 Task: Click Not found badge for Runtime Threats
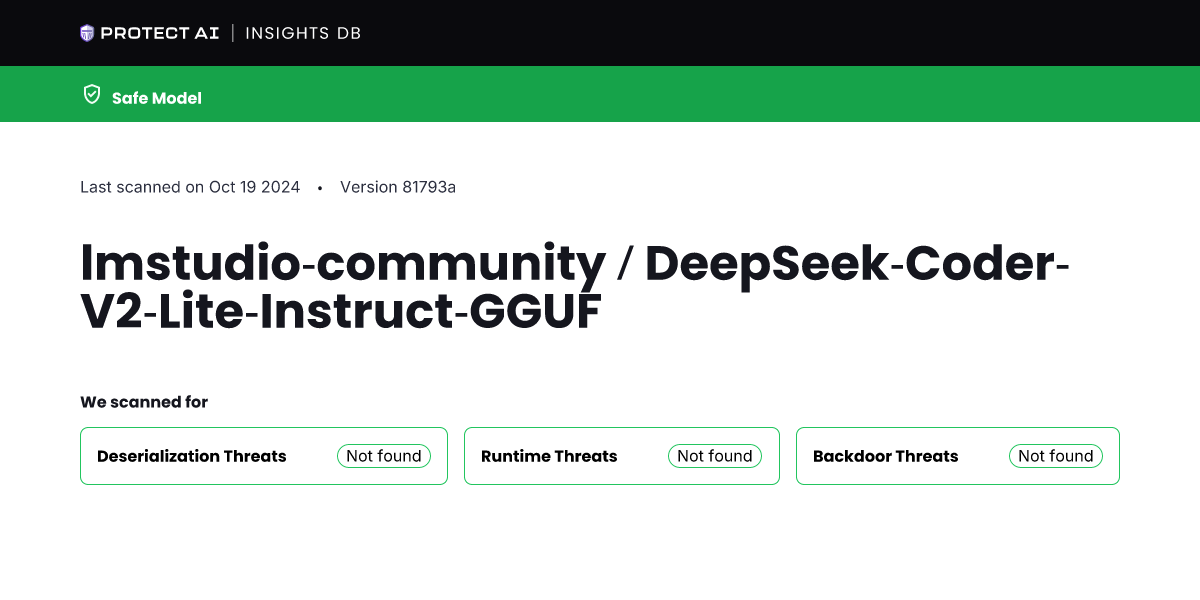click(x=715, y=456)
